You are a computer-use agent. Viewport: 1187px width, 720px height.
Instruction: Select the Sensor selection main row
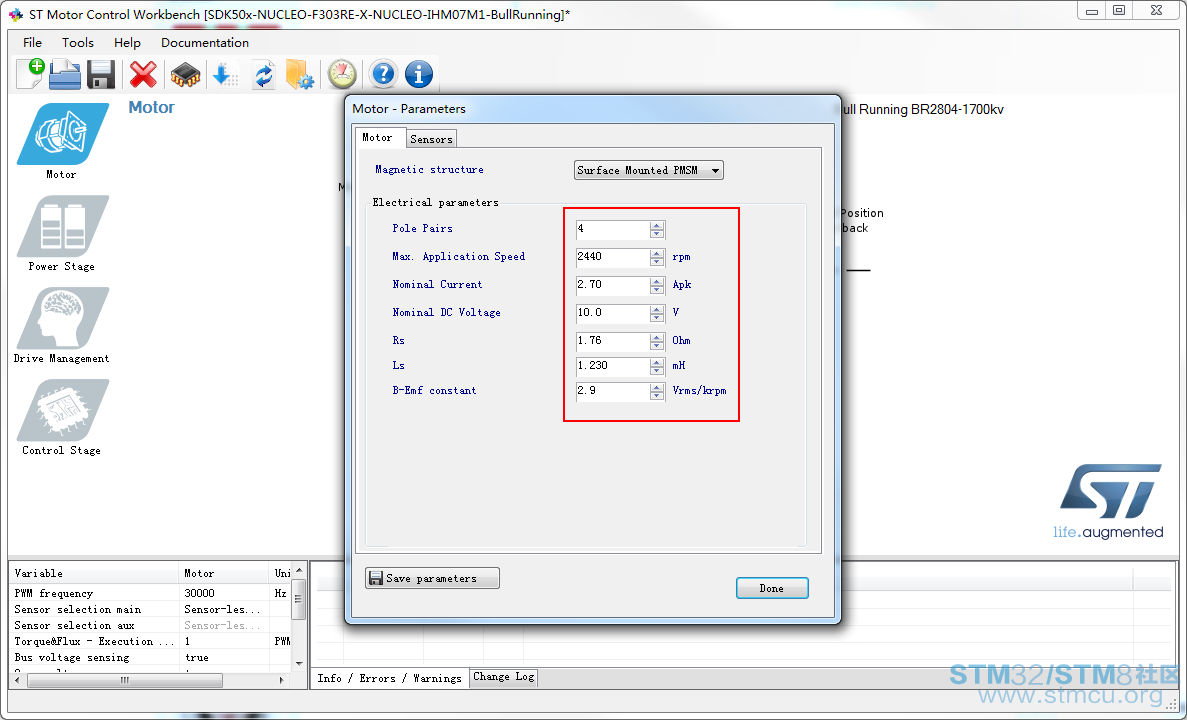point(151,609)
